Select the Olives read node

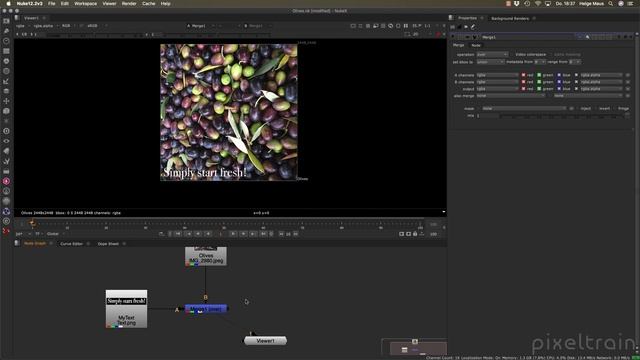click(206, 256)
